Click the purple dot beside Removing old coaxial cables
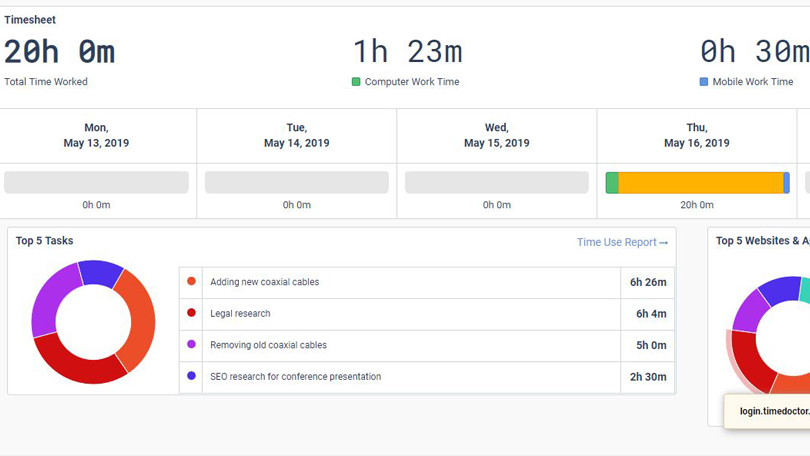Viewport: 810px width, 456px height. (191, 345)
